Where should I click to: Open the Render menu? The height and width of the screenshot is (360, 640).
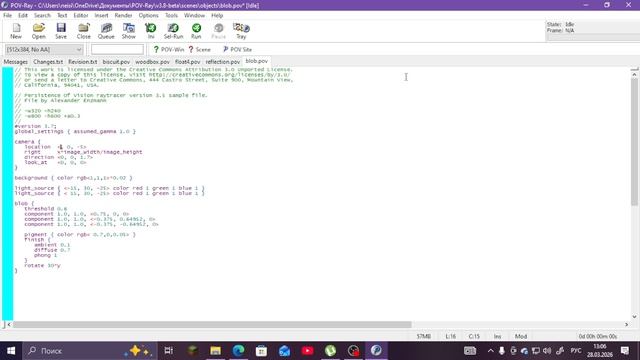(123, 16)
